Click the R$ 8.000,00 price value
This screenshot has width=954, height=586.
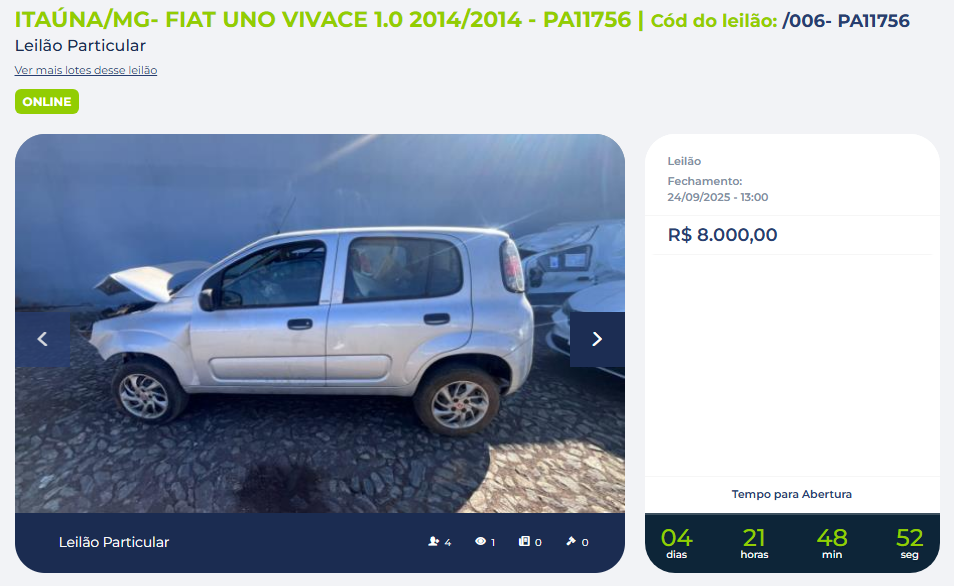pyautogui.click(x=722, y=235)
